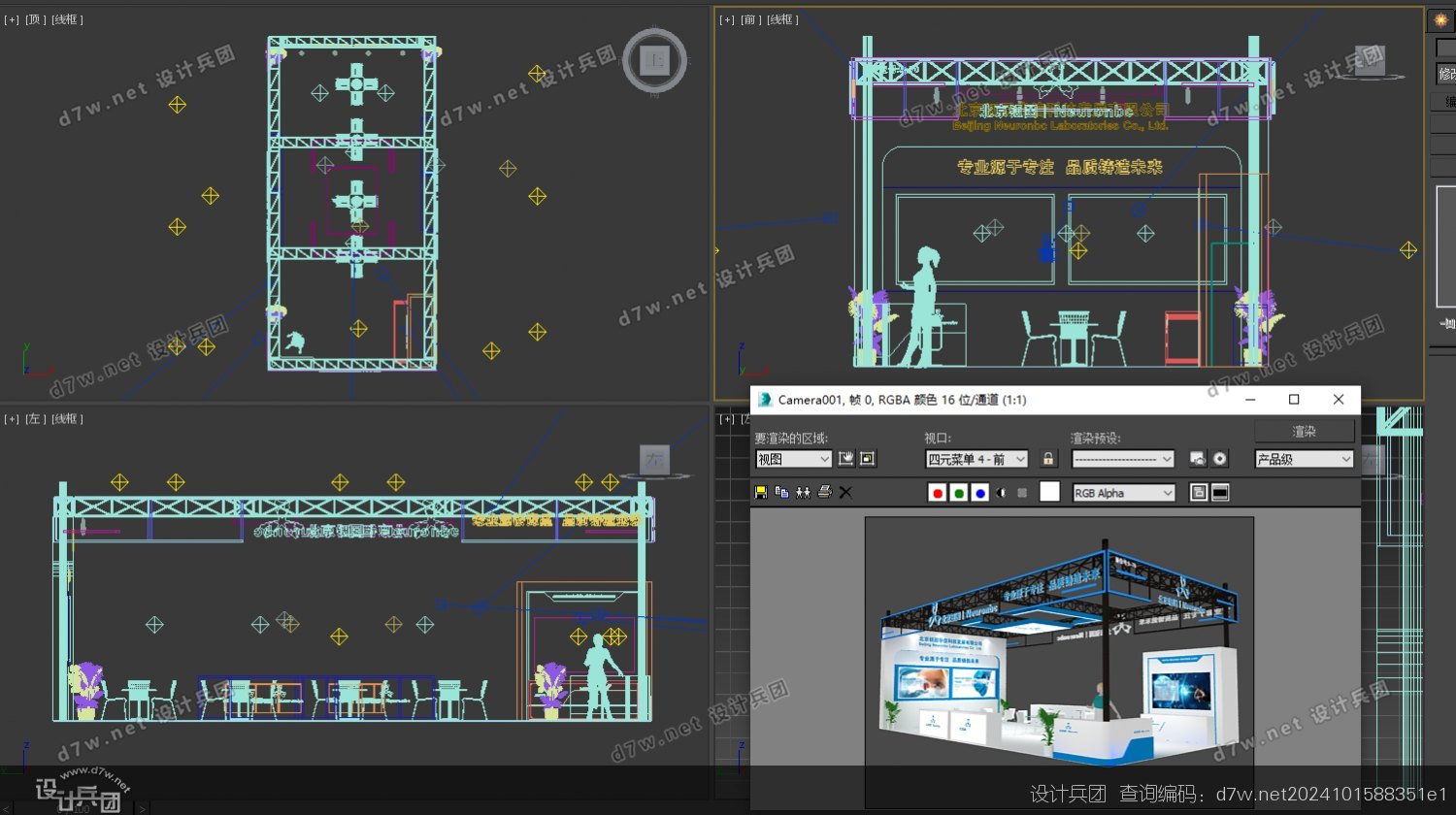The image size is (1456, 815).
Task: Click auto region selected icon
Action: 868,459
